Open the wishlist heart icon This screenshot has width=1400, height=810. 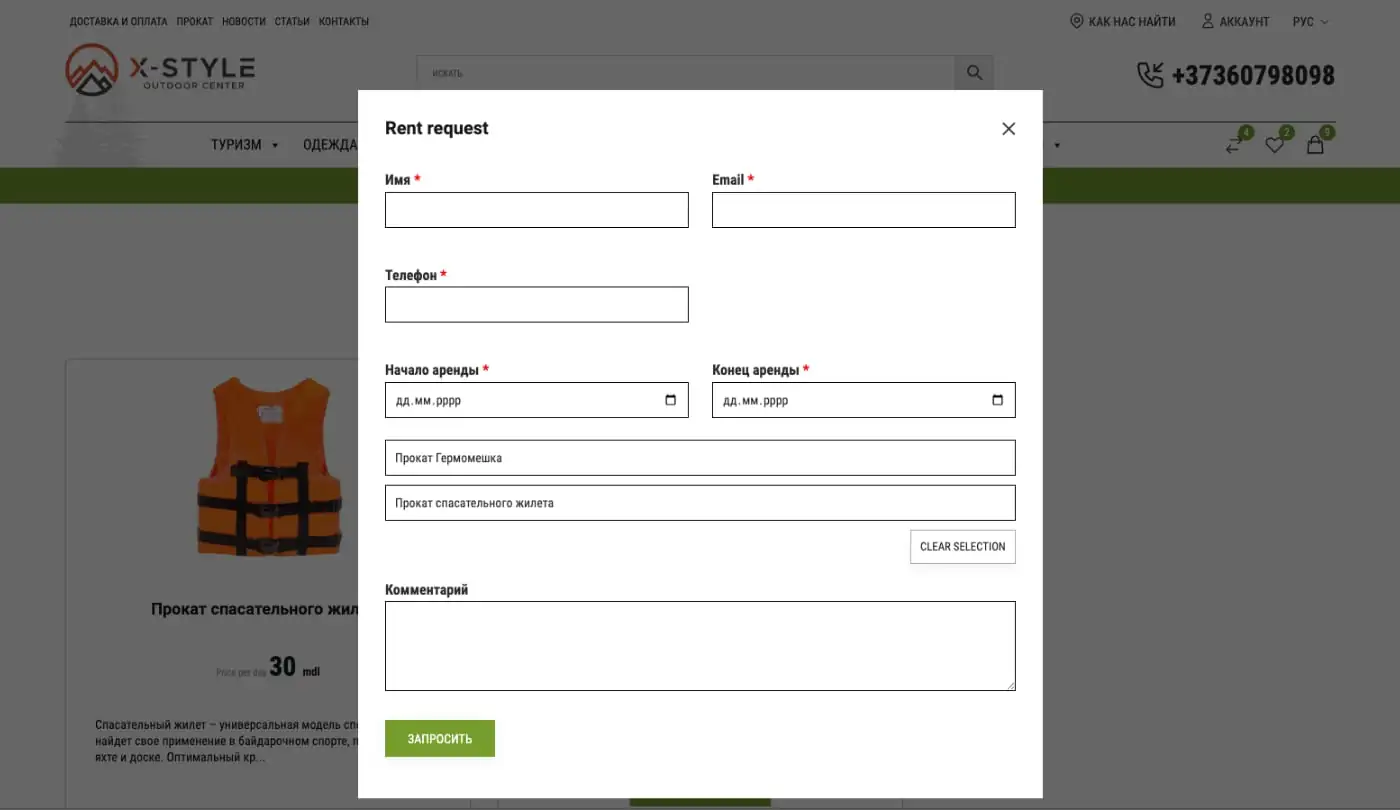click(1274, 145)
